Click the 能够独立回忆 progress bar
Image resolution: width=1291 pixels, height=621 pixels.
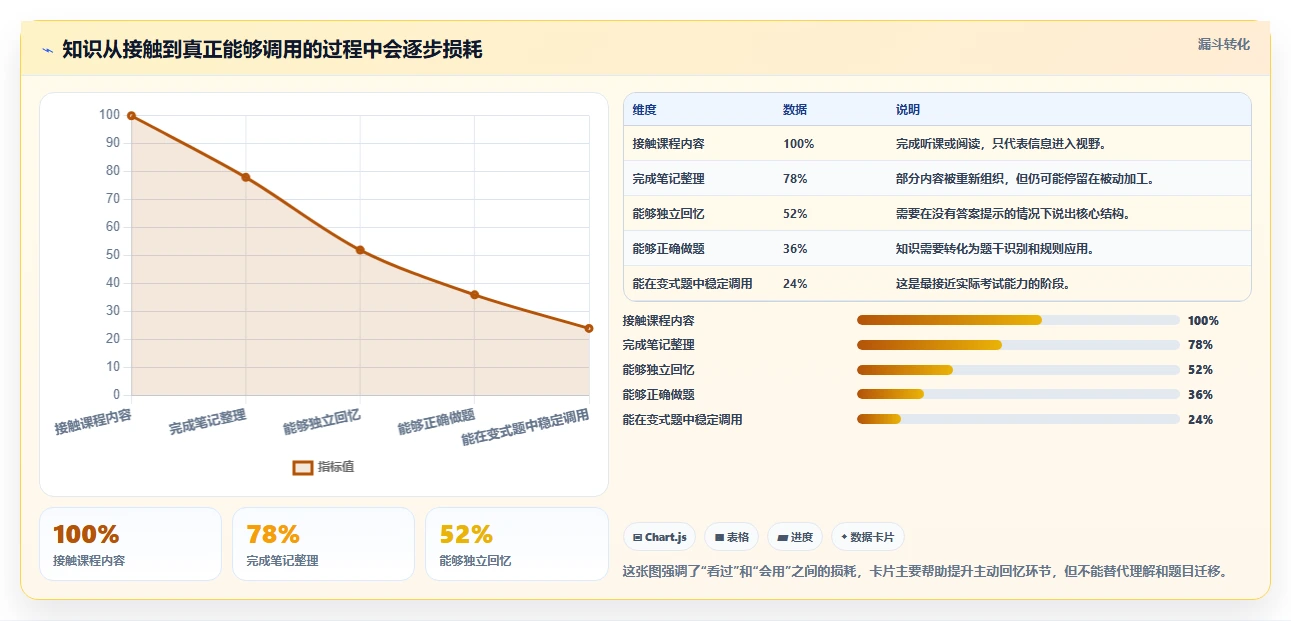1018,370
